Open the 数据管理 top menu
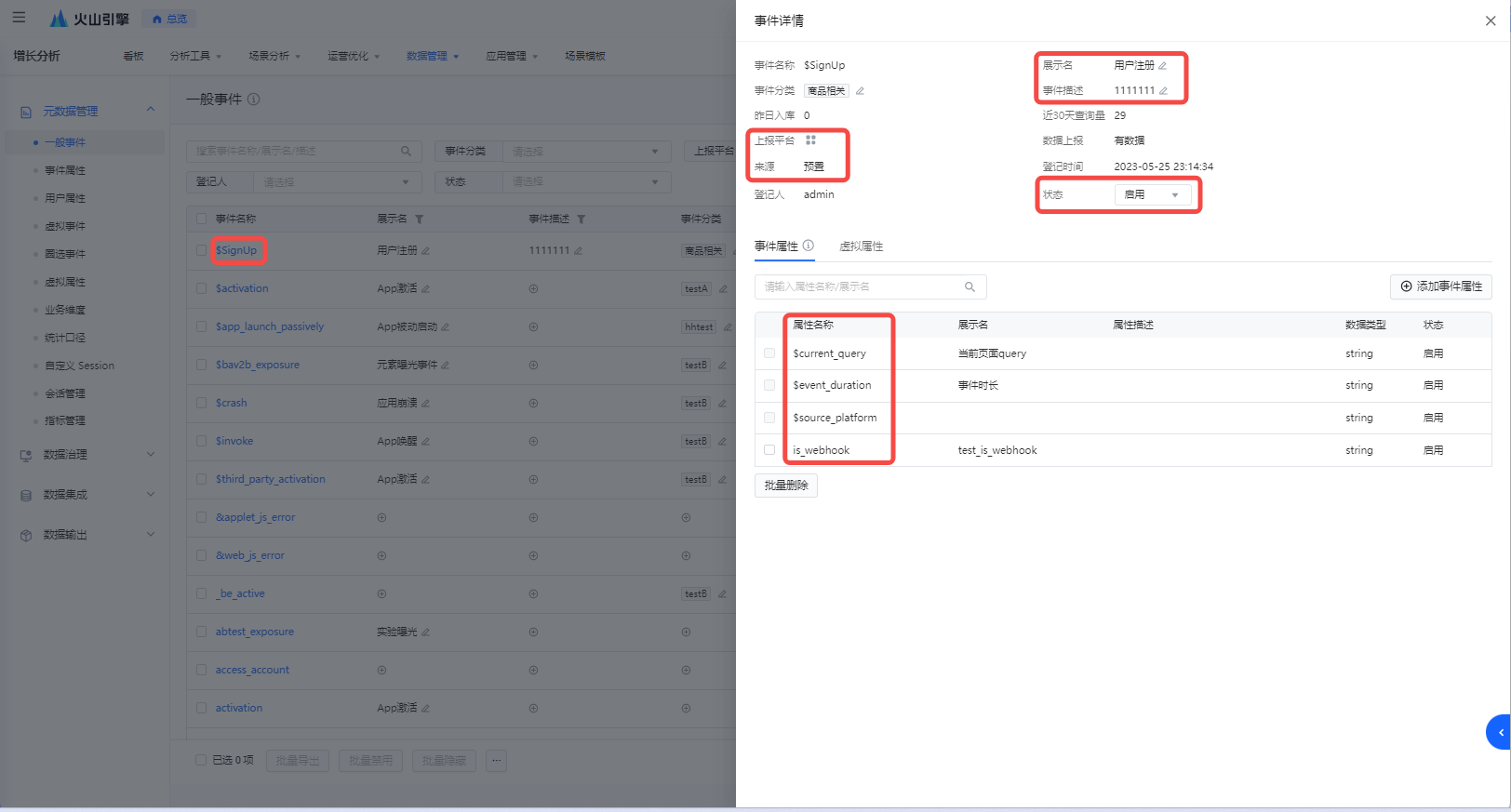 (433, 56)
